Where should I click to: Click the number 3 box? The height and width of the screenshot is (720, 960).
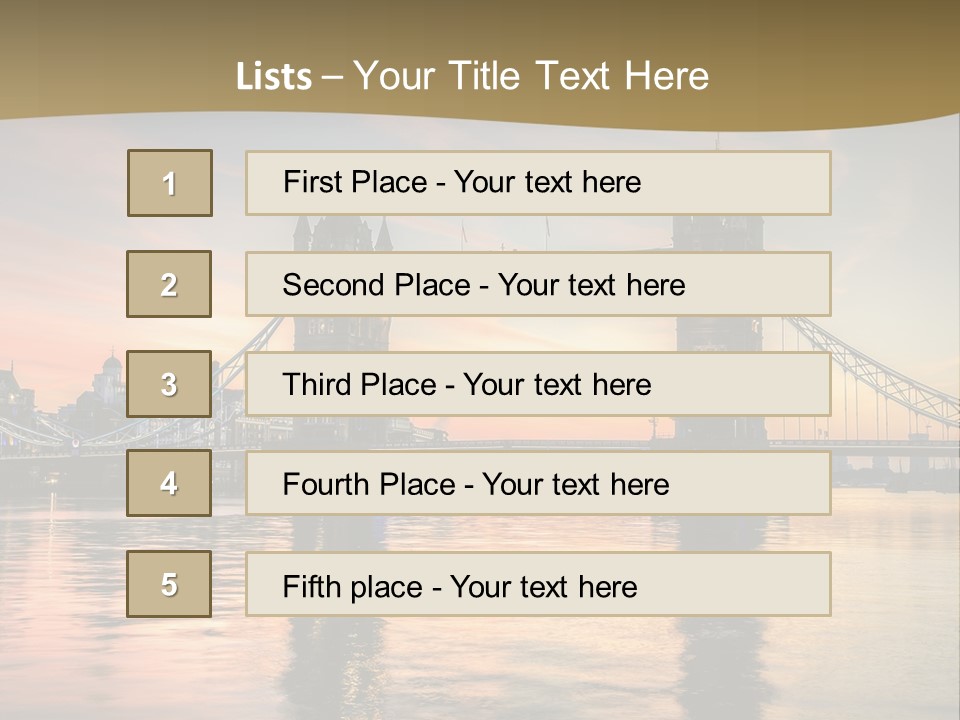point(169,384)
